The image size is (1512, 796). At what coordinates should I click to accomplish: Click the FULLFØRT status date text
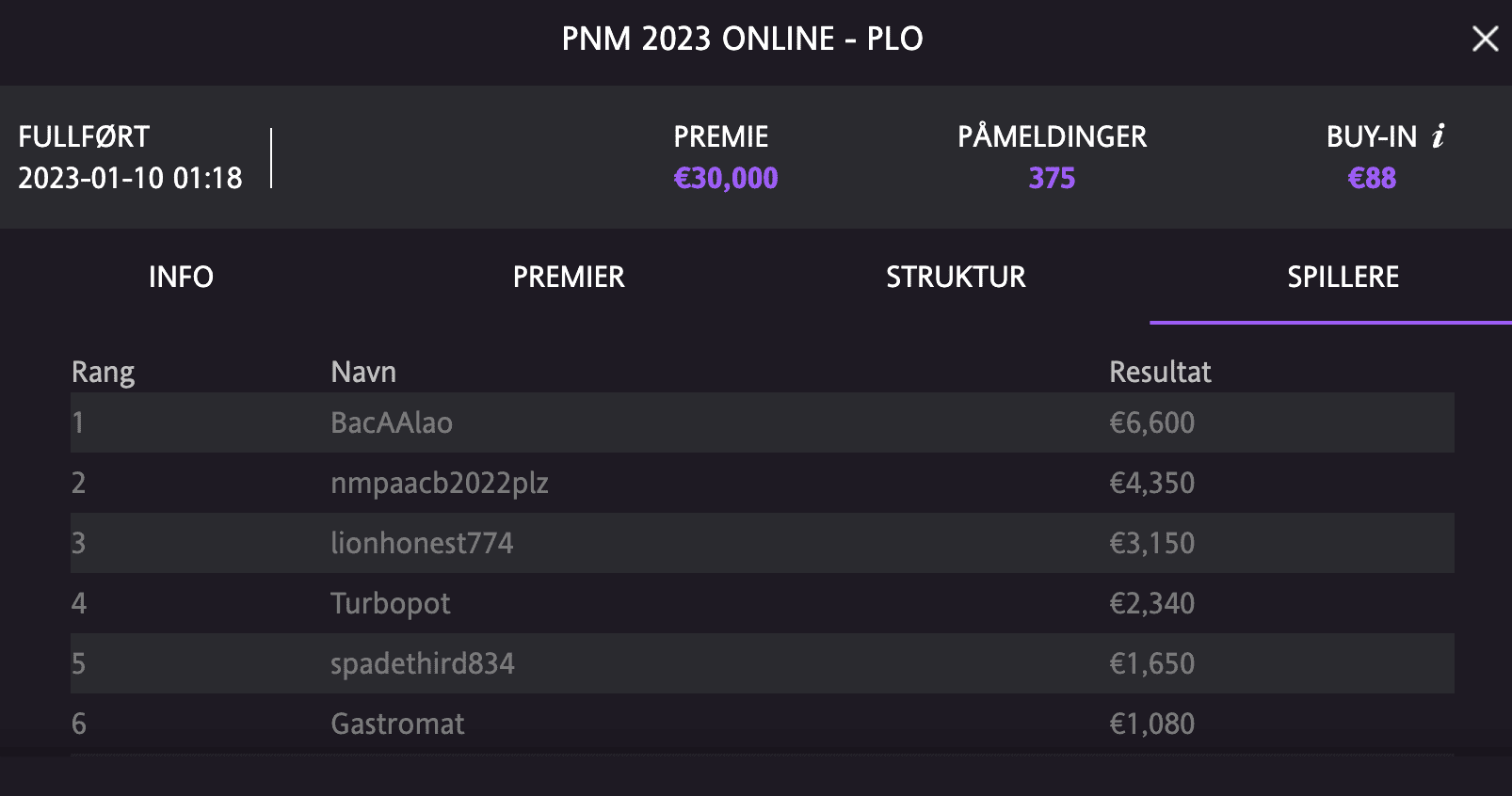point(130,178)
